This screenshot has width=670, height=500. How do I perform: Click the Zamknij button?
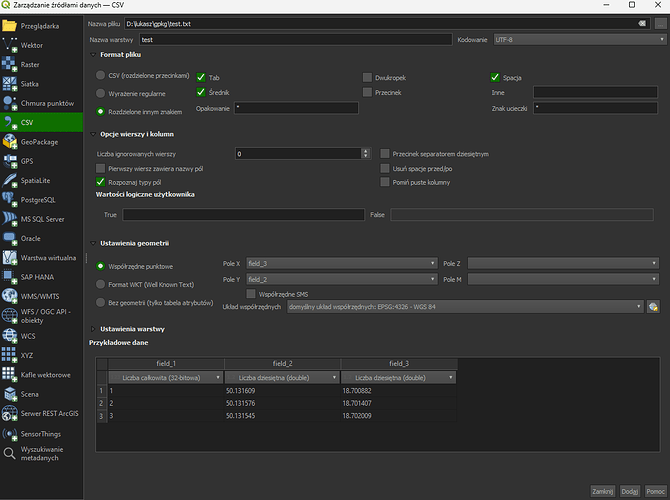pos(602,491)
